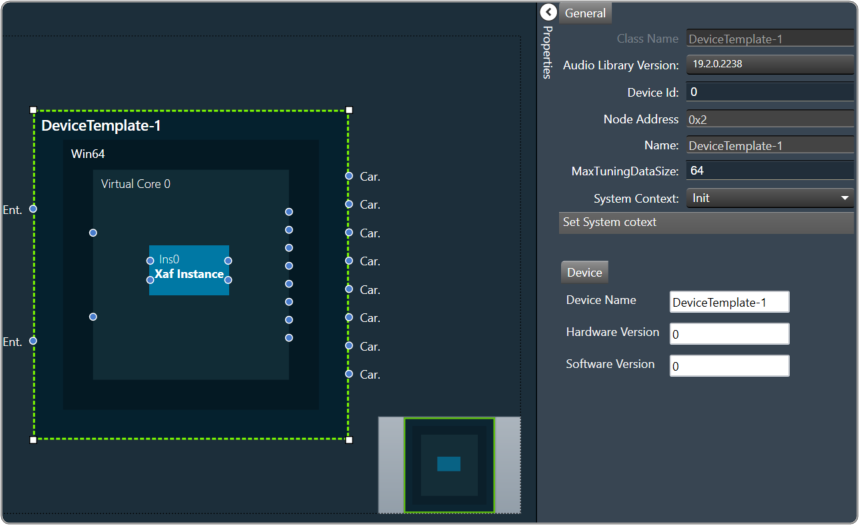Click the Ins0 label on the instance
The width and height of the screenshot is (859, 525).
pyautogui.click(x=169, y=259)
